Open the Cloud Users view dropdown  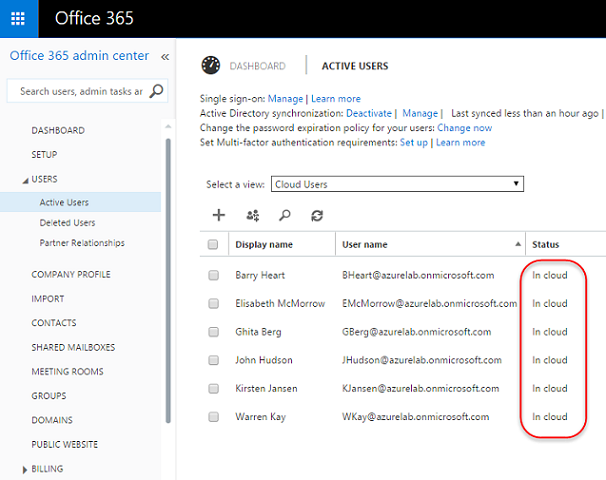pyautogui.click(x=397, y=184)
